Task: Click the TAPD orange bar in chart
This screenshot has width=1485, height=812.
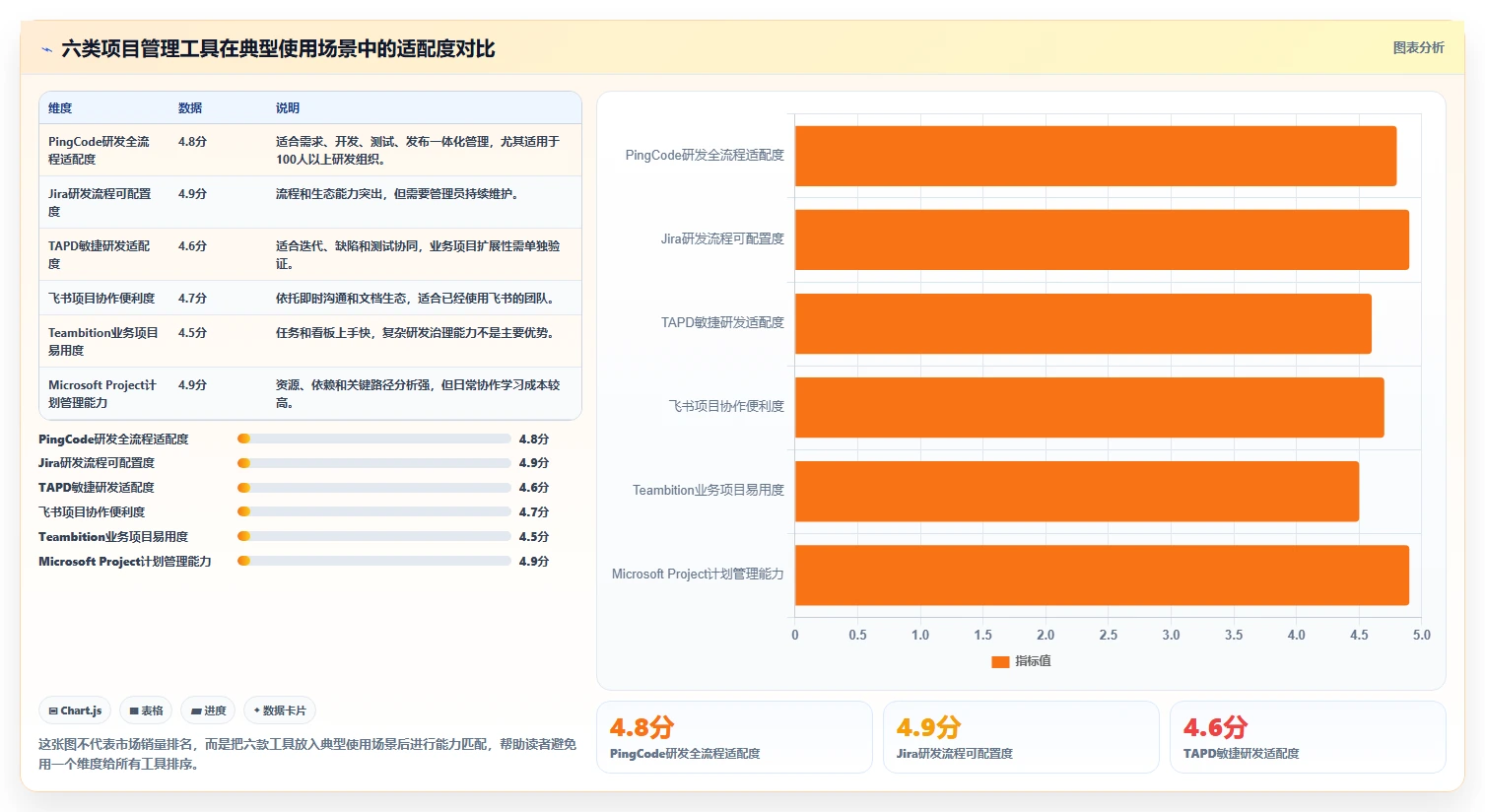Action: click(1083, 323)
